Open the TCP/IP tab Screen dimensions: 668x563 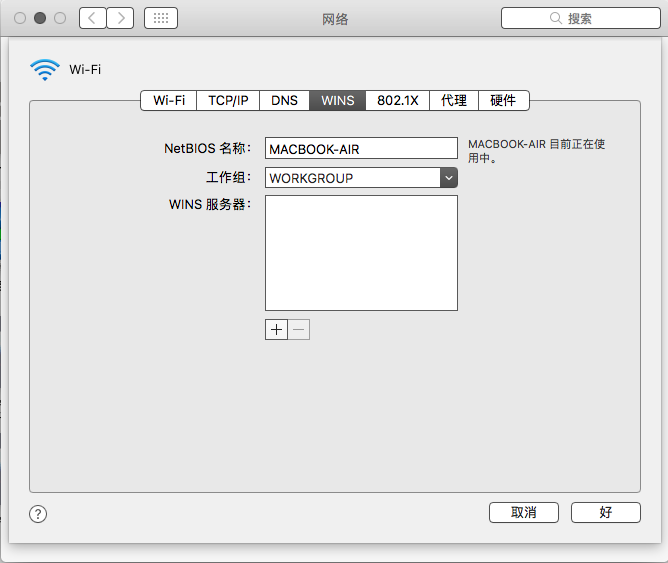tap(228, 101)
